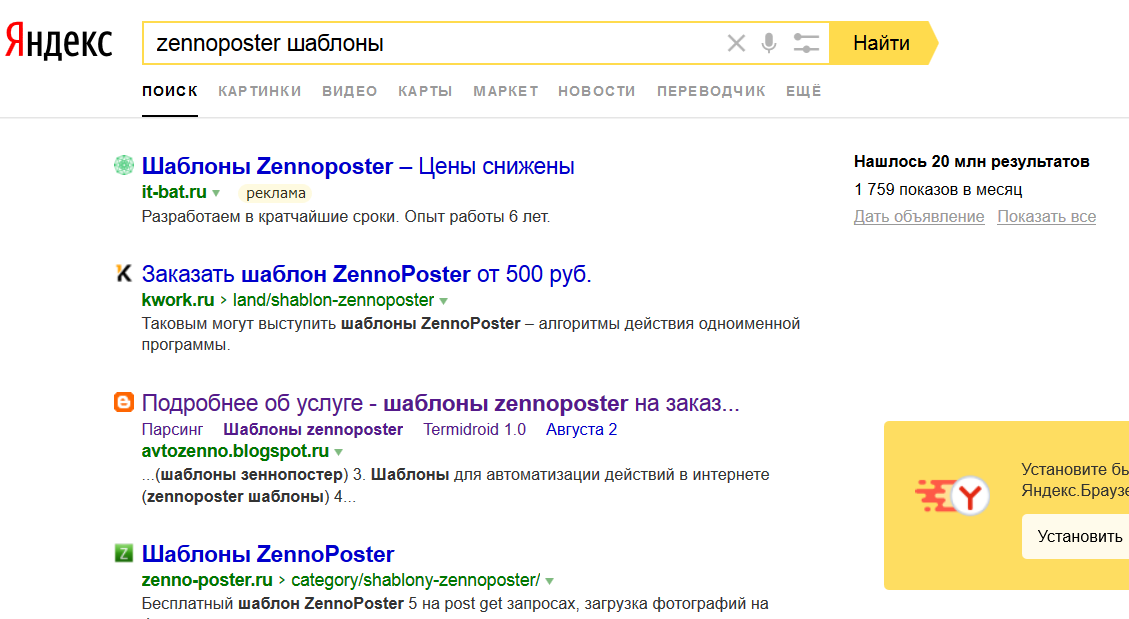Click the Yandex Browser logo in the yellow banner
The height and width of the screenshot is (619, 1129).
pyautogui.click(x=953, y=496)
